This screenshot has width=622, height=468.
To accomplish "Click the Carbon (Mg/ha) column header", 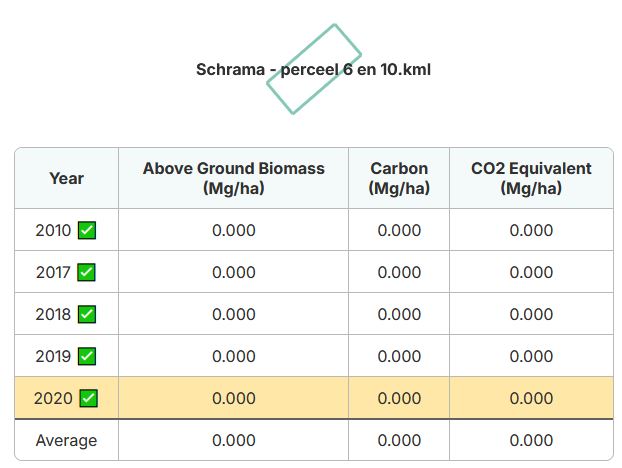I will [x=399, y=178].
